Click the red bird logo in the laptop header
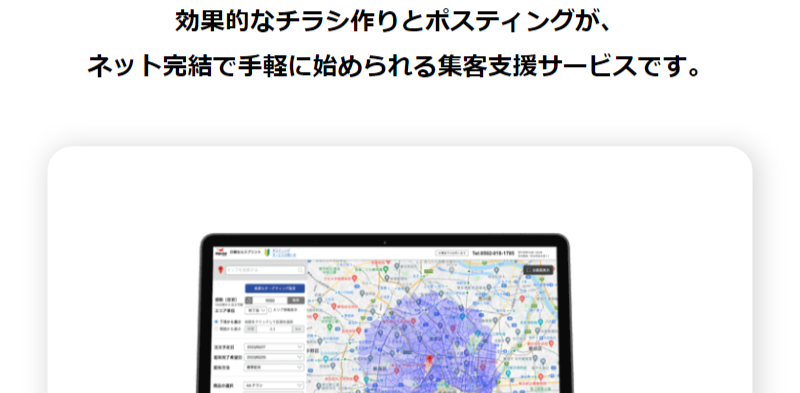Image resolution: width=800 pixels, height=393 pixels. pyautogui.click(x=221, y=252)
